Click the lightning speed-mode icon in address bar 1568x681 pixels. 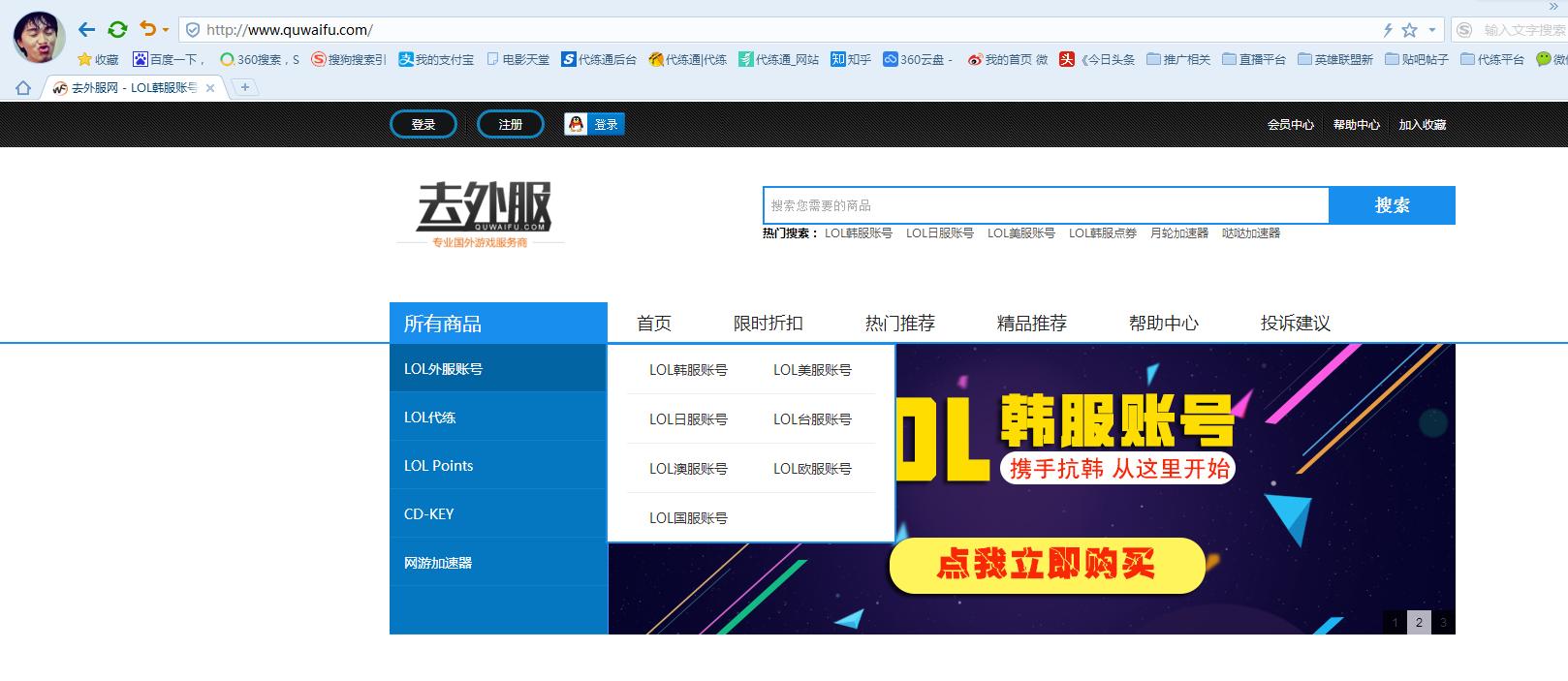(x=1388, y=30)
